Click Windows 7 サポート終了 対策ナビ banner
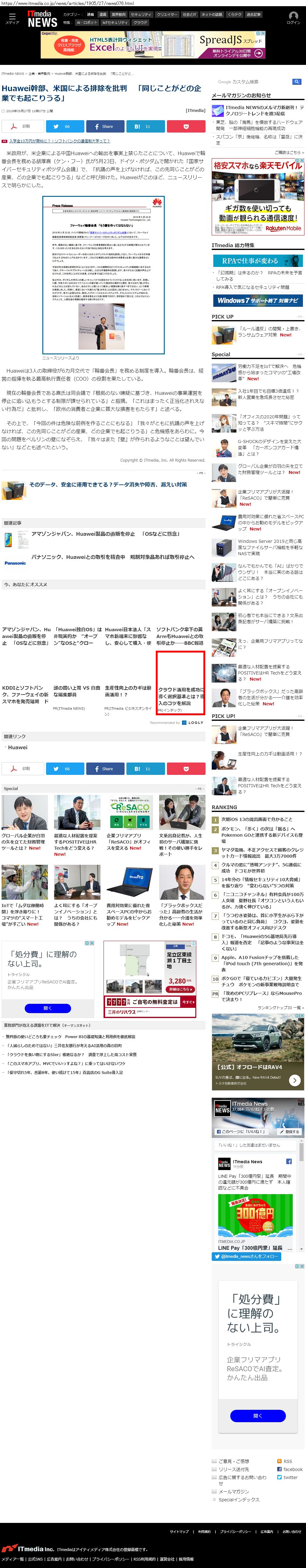 [258, 300]
